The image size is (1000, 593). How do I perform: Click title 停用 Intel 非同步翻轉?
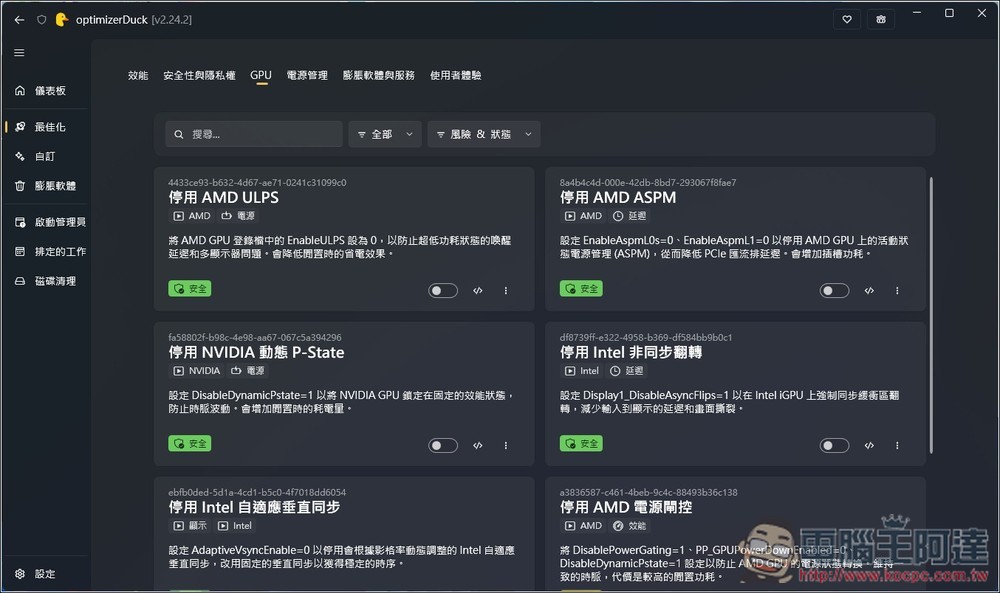coord(631,353)
